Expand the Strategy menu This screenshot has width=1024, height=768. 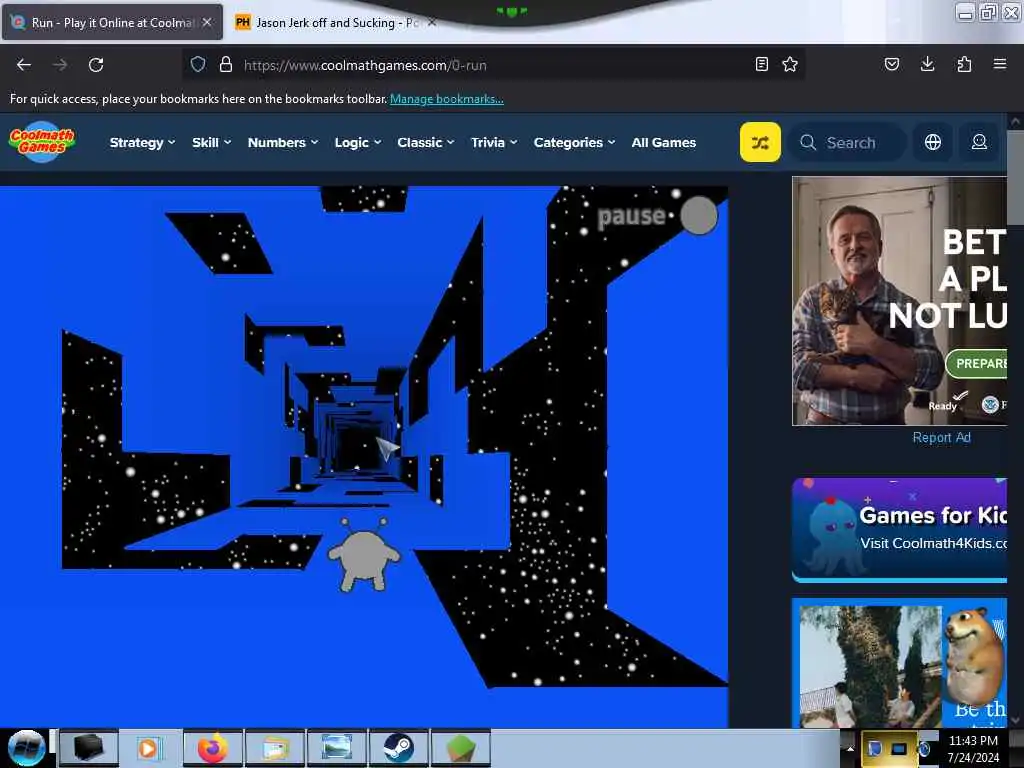pos(142,142)
